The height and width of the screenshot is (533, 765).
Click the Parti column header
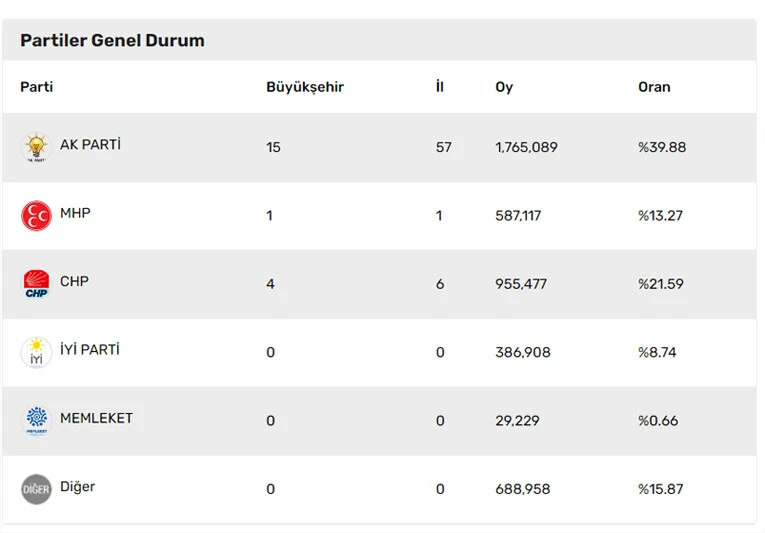tap(37, 87)
